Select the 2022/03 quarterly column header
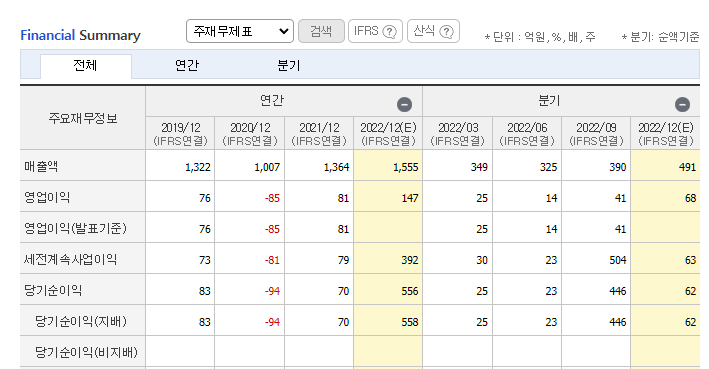 click(x=458, y=133)
